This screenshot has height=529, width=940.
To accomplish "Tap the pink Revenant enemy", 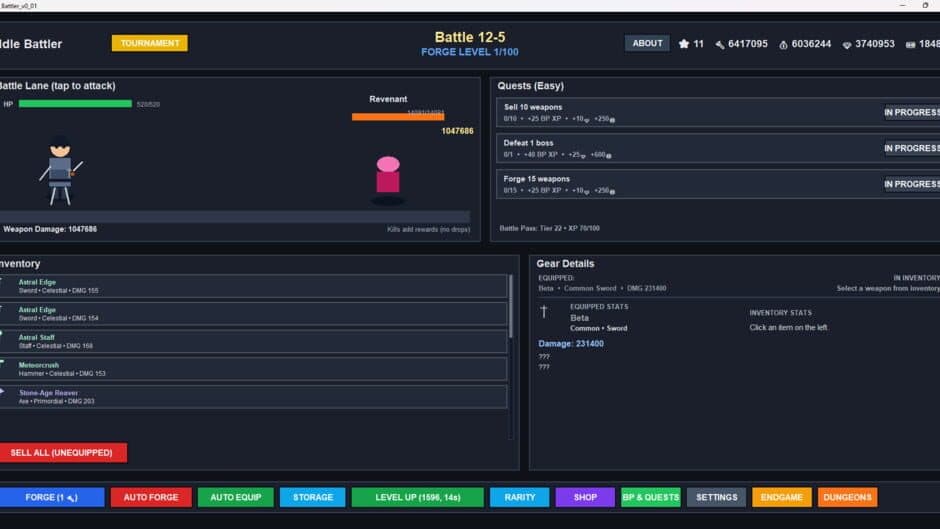I will pyautogui.click(x=388, y=177).
